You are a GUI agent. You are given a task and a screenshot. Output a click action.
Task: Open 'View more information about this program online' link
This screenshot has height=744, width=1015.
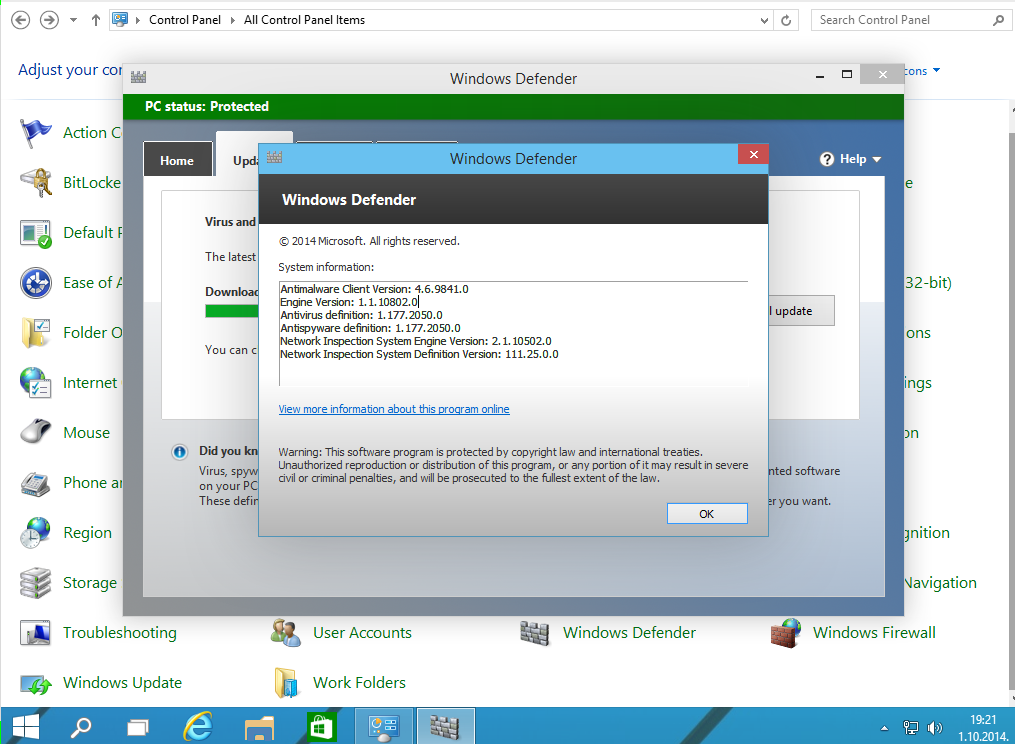tap(394, 409)
